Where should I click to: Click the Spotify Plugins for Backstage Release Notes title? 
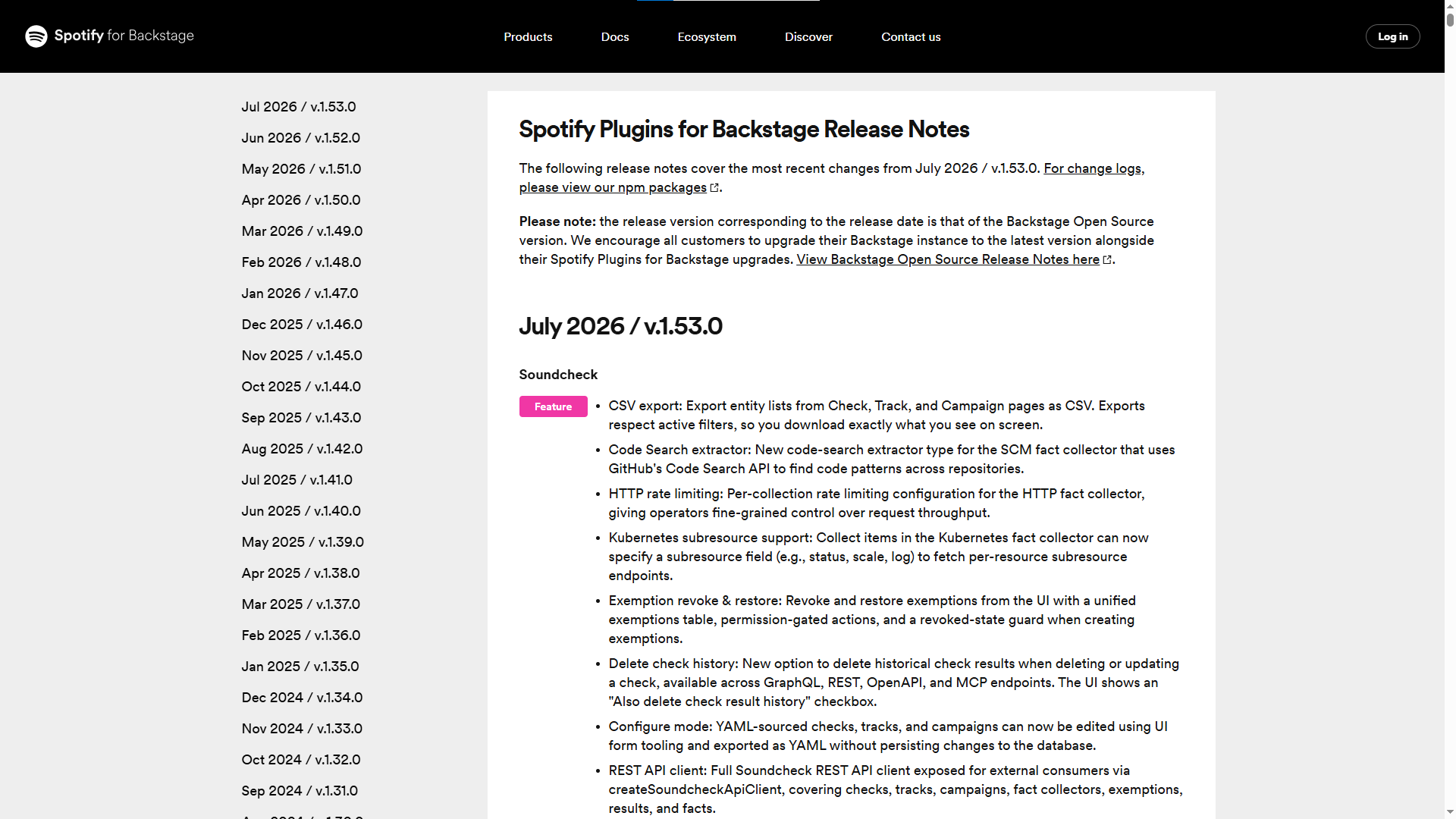click(745, 129)
